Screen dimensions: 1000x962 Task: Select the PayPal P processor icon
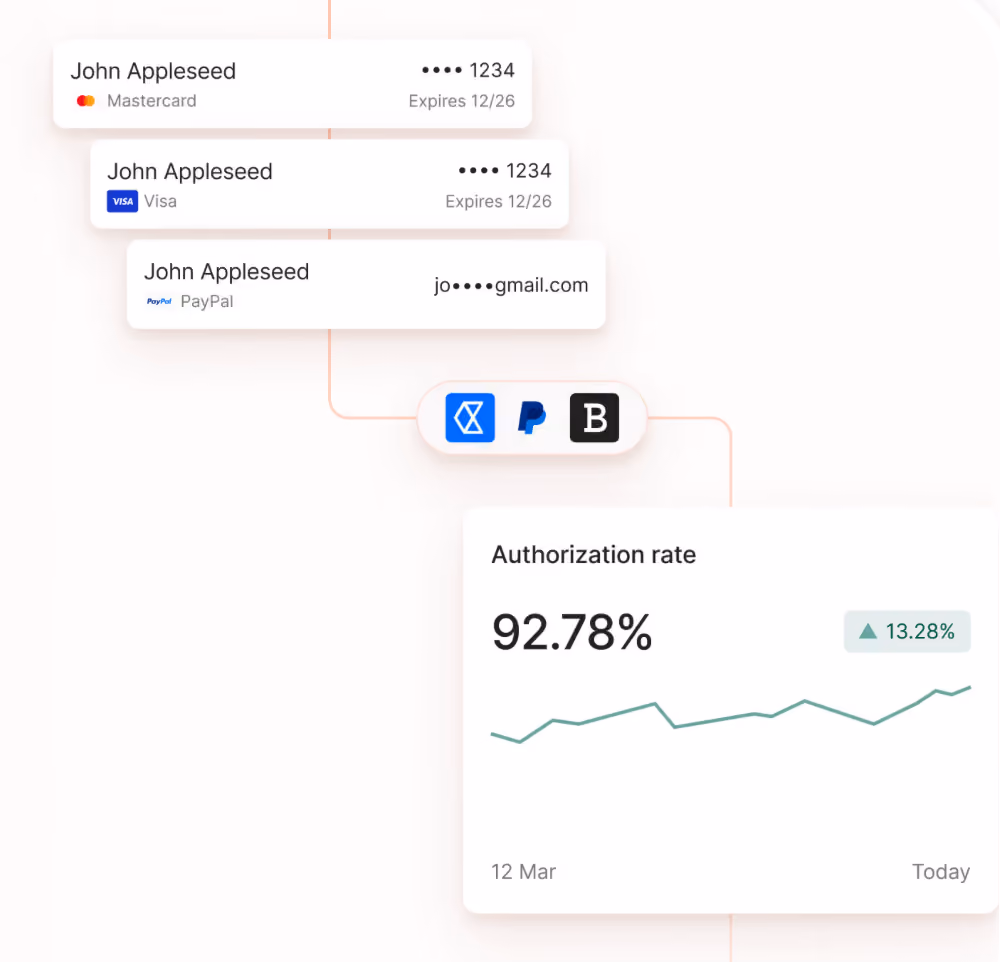531,418
